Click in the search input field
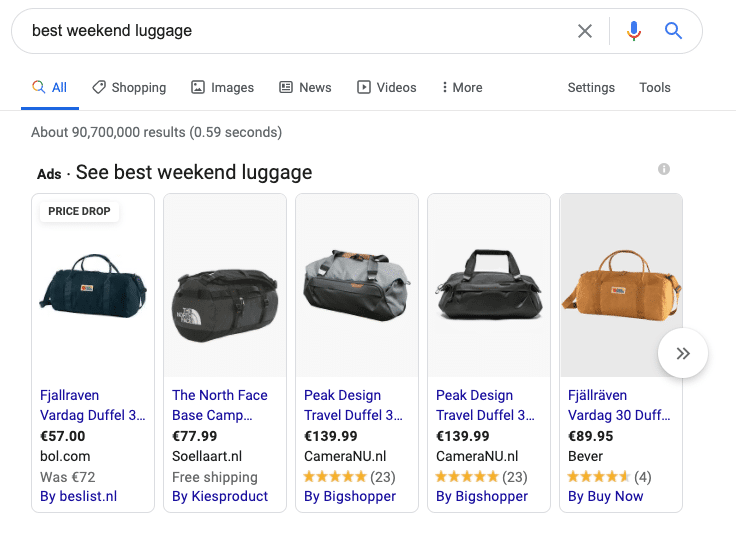The height and width of the screenshot is (535, 736). (300, 31)
